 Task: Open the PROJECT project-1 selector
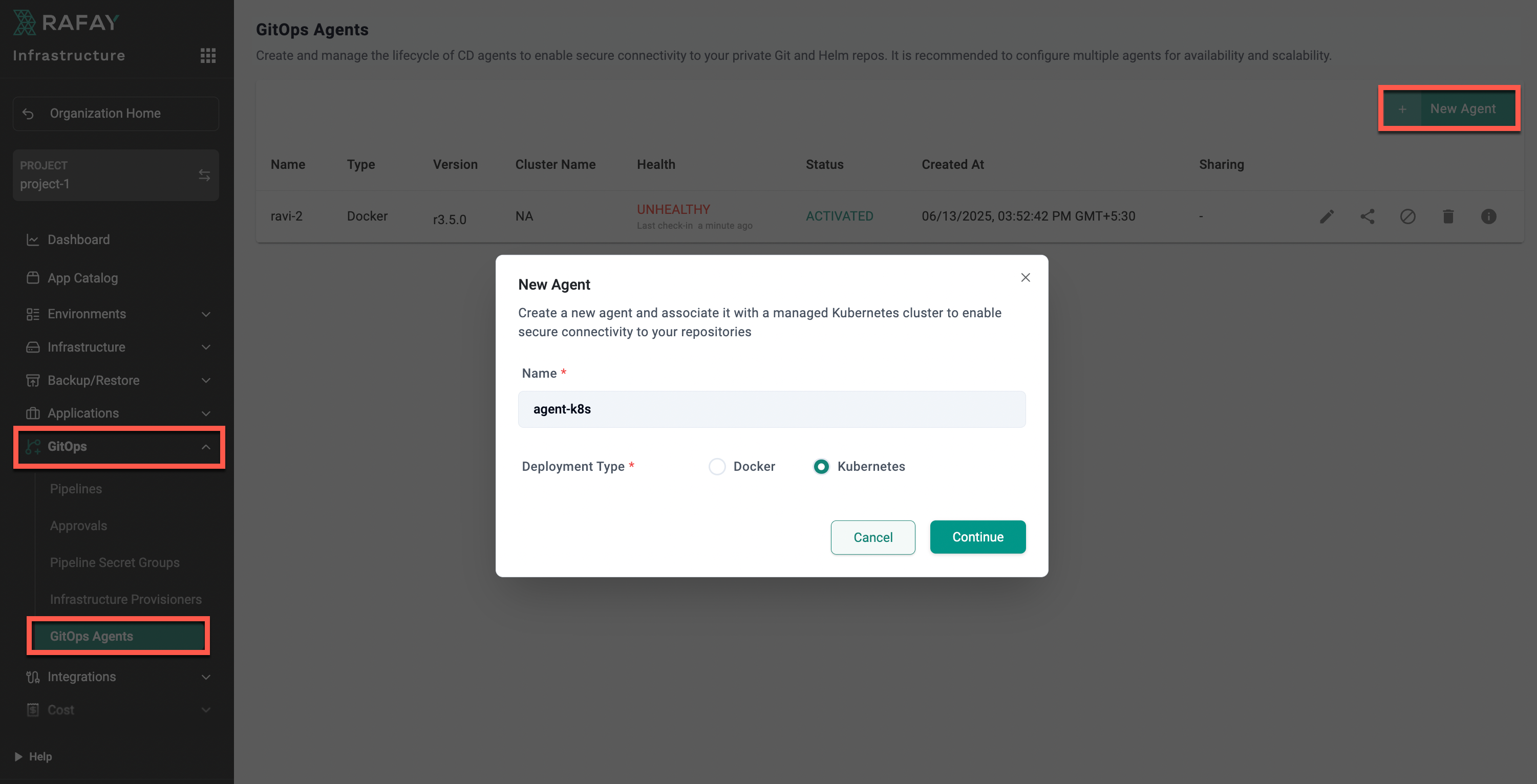[x=116, y=176]
